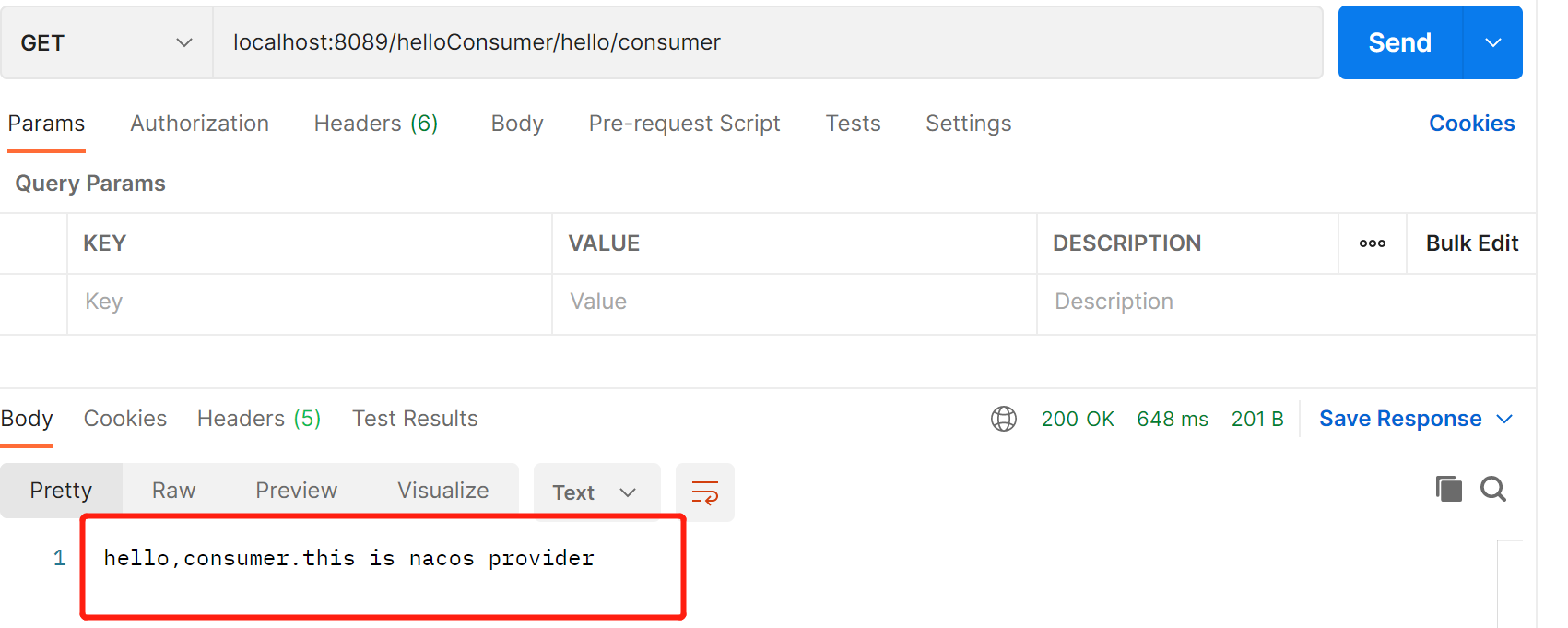Open the three-dots column options in params table
Image resolution: width=1568 pixels, height=628 pixels.
click(1372, 243)
